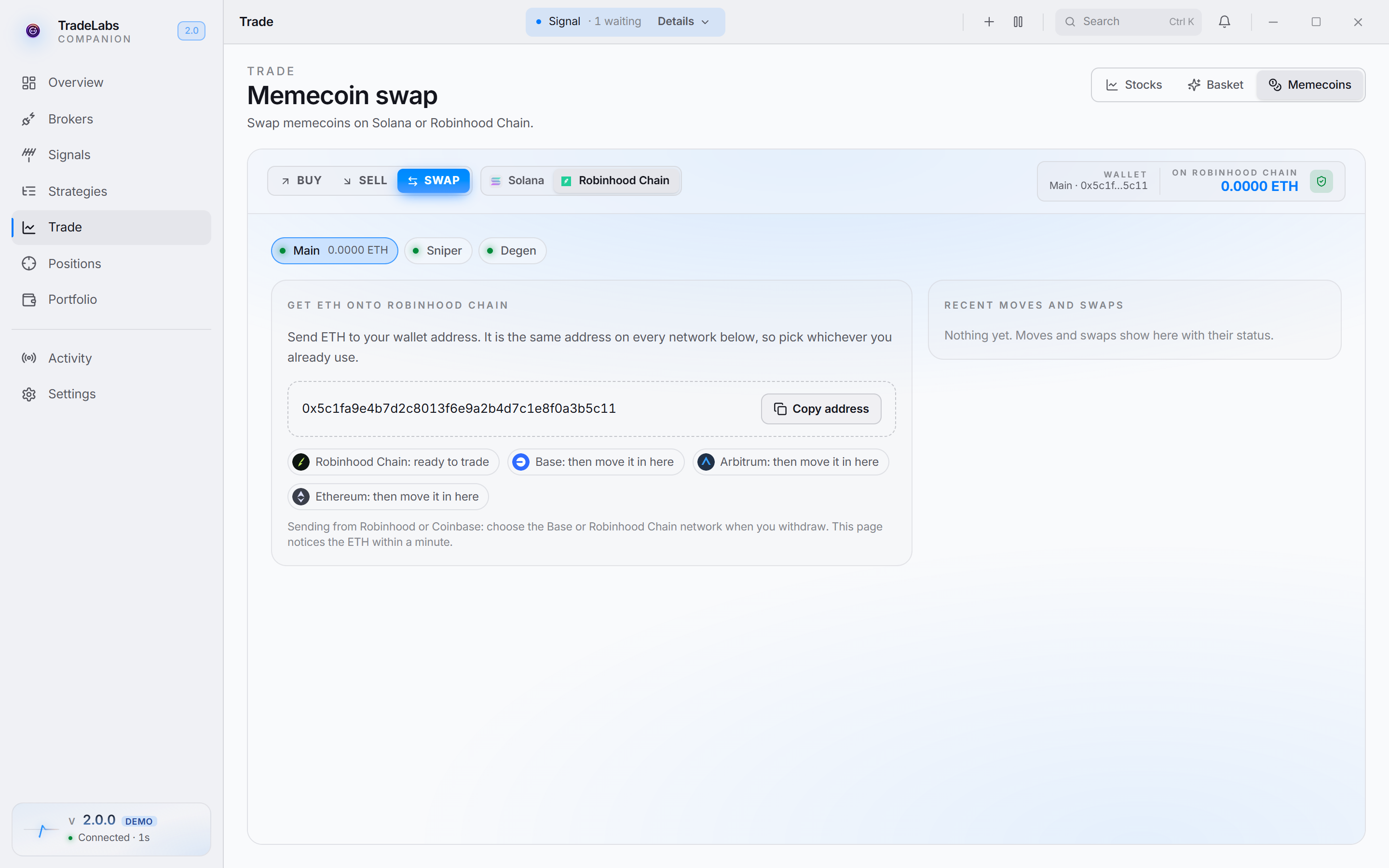
Task: Navigate to Strategies
Action: 111,191
